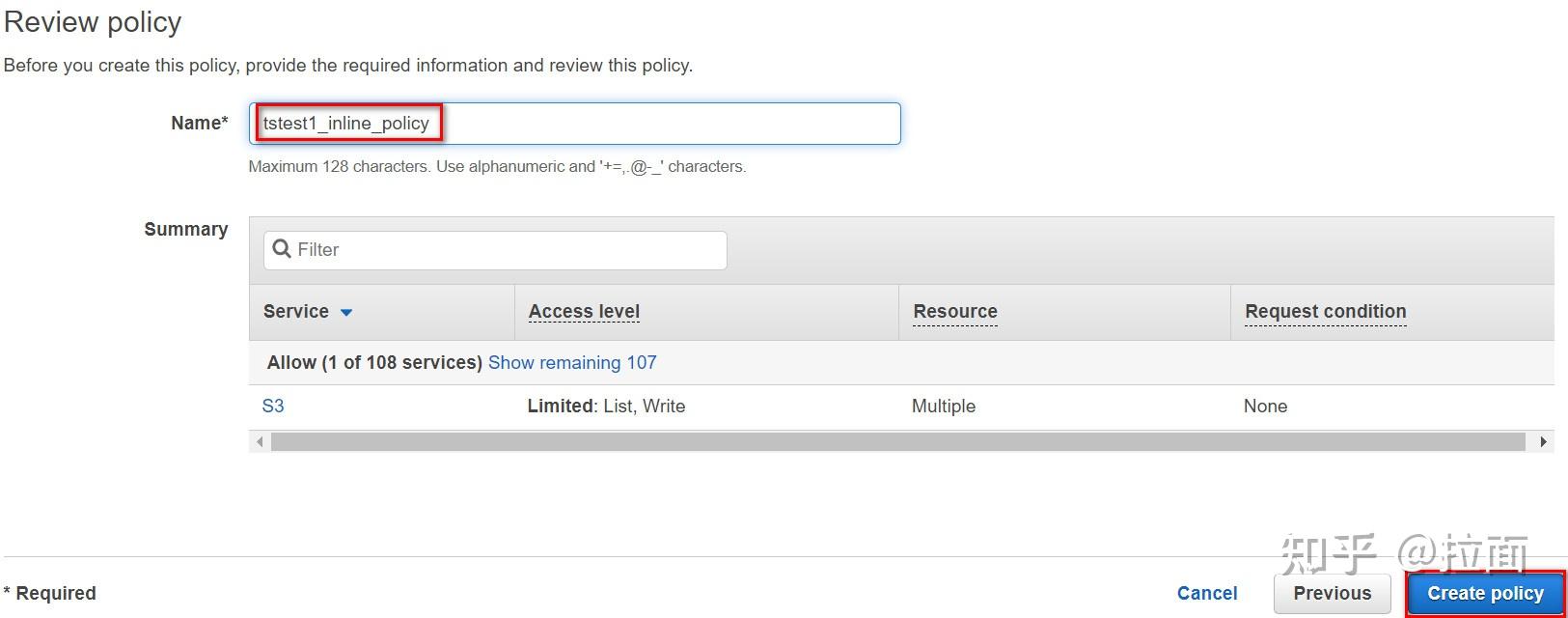Screen dimensions: 1568x618
Task: Click the Limited: List, Write access cell
Action: click(606, 406)
